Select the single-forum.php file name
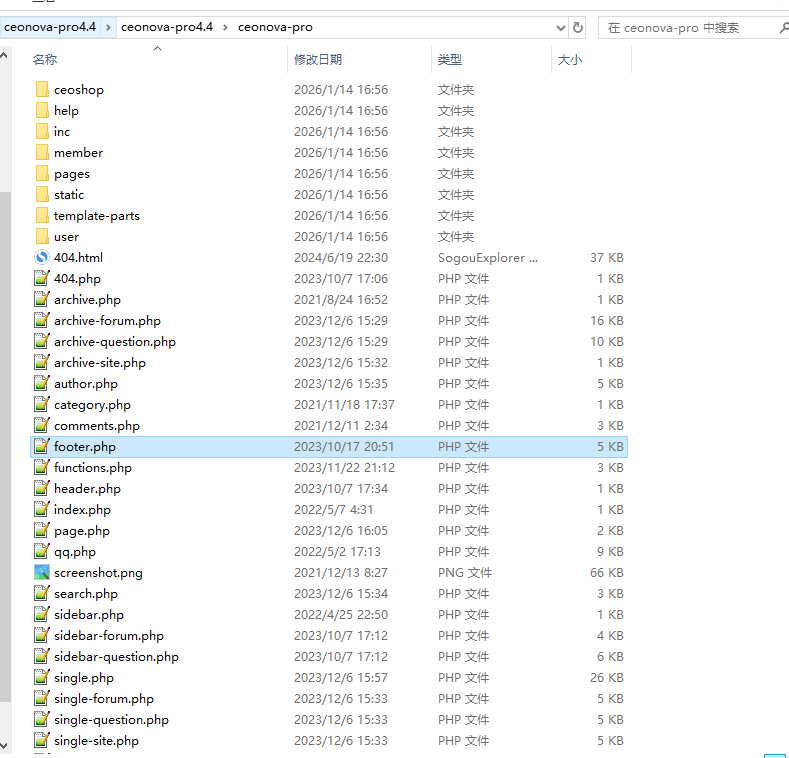The height and width of the screenshot is (758, 789). pos(104,699)
